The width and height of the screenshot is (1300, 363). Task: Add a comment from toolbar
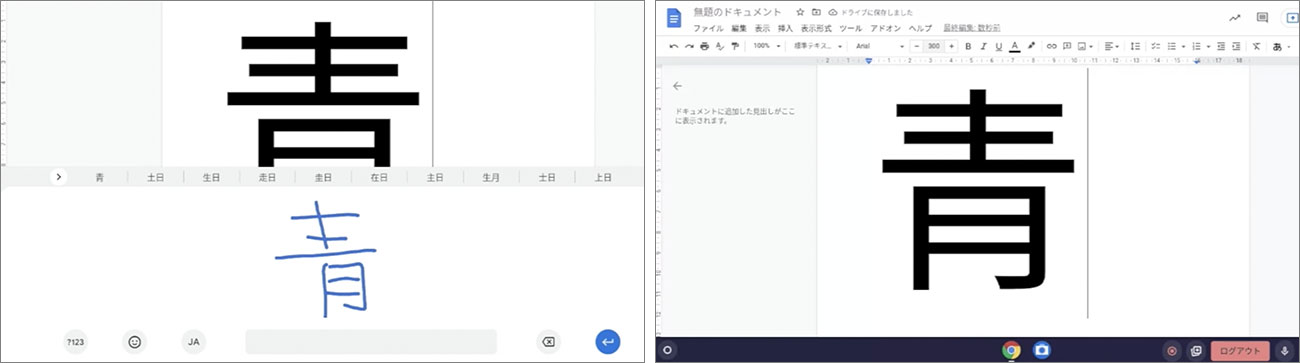pos(1067,46)
